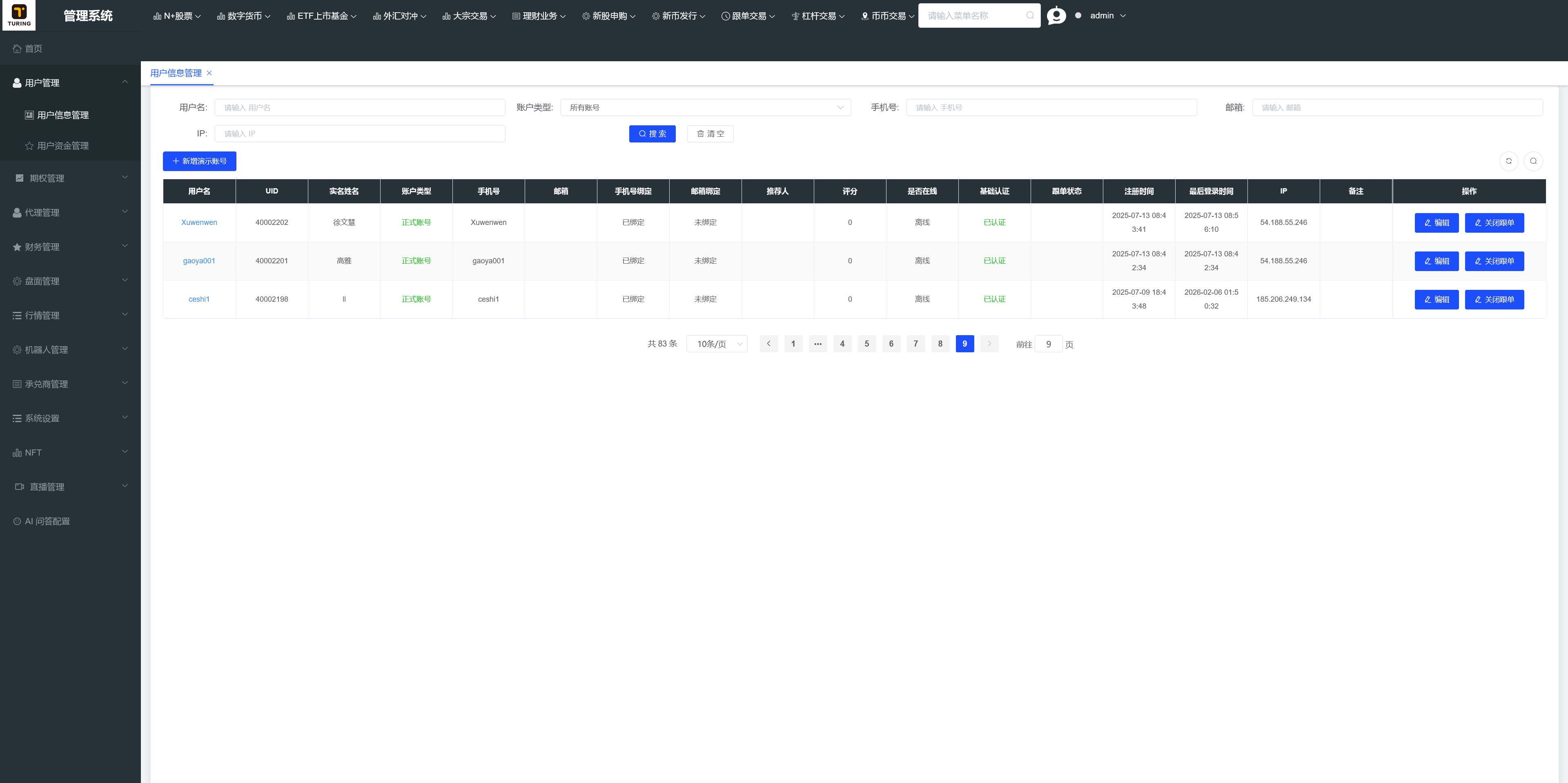Open the 数字货币 top menu
This screenshot has height=783, width=1568.
pos(243,16)
